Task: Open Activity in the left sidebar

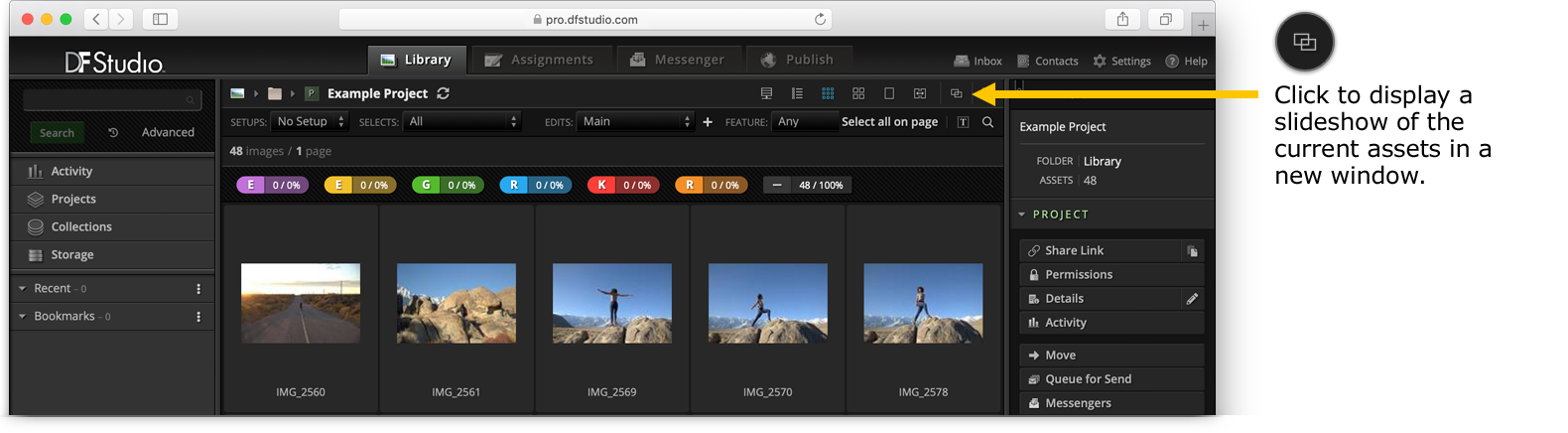Action: [113, 172]
